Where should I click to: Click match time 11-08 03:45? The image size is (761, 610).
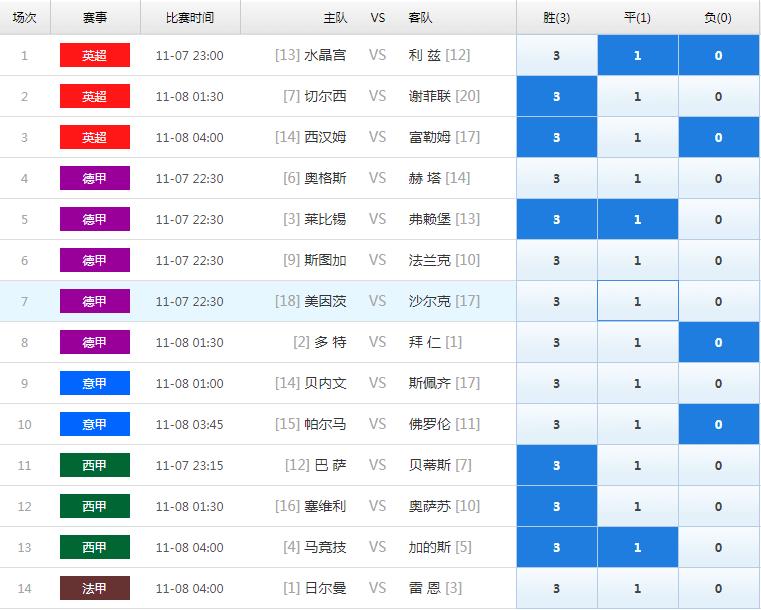click(190, 425)
